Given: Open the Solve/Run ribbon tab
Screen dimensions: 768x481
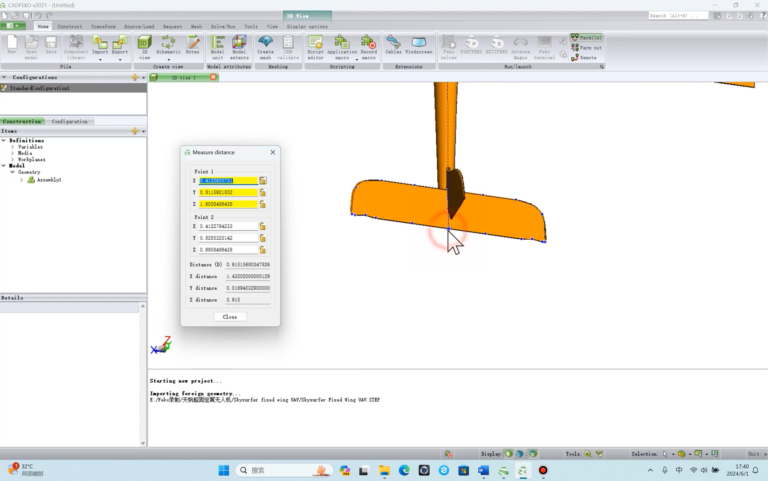Looking at the screenshot, I should click(x=223, y=26).
